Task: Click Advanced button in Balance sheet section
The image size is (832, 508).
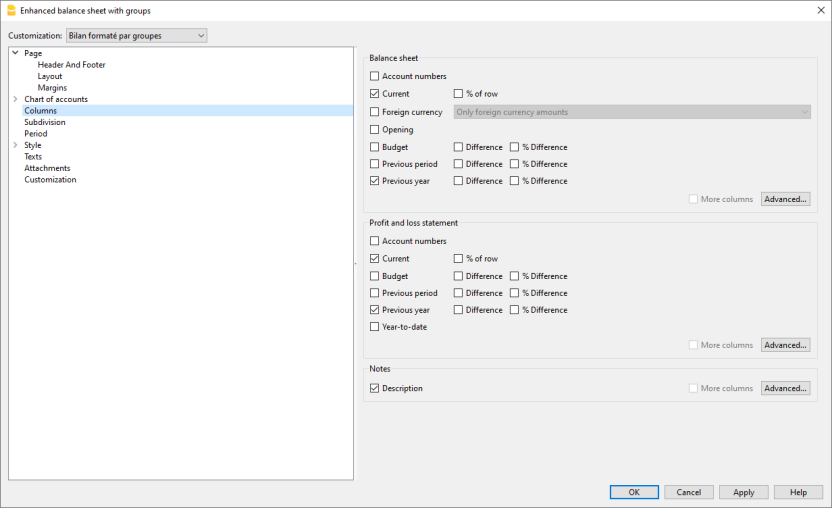Action: coord(785,199)
